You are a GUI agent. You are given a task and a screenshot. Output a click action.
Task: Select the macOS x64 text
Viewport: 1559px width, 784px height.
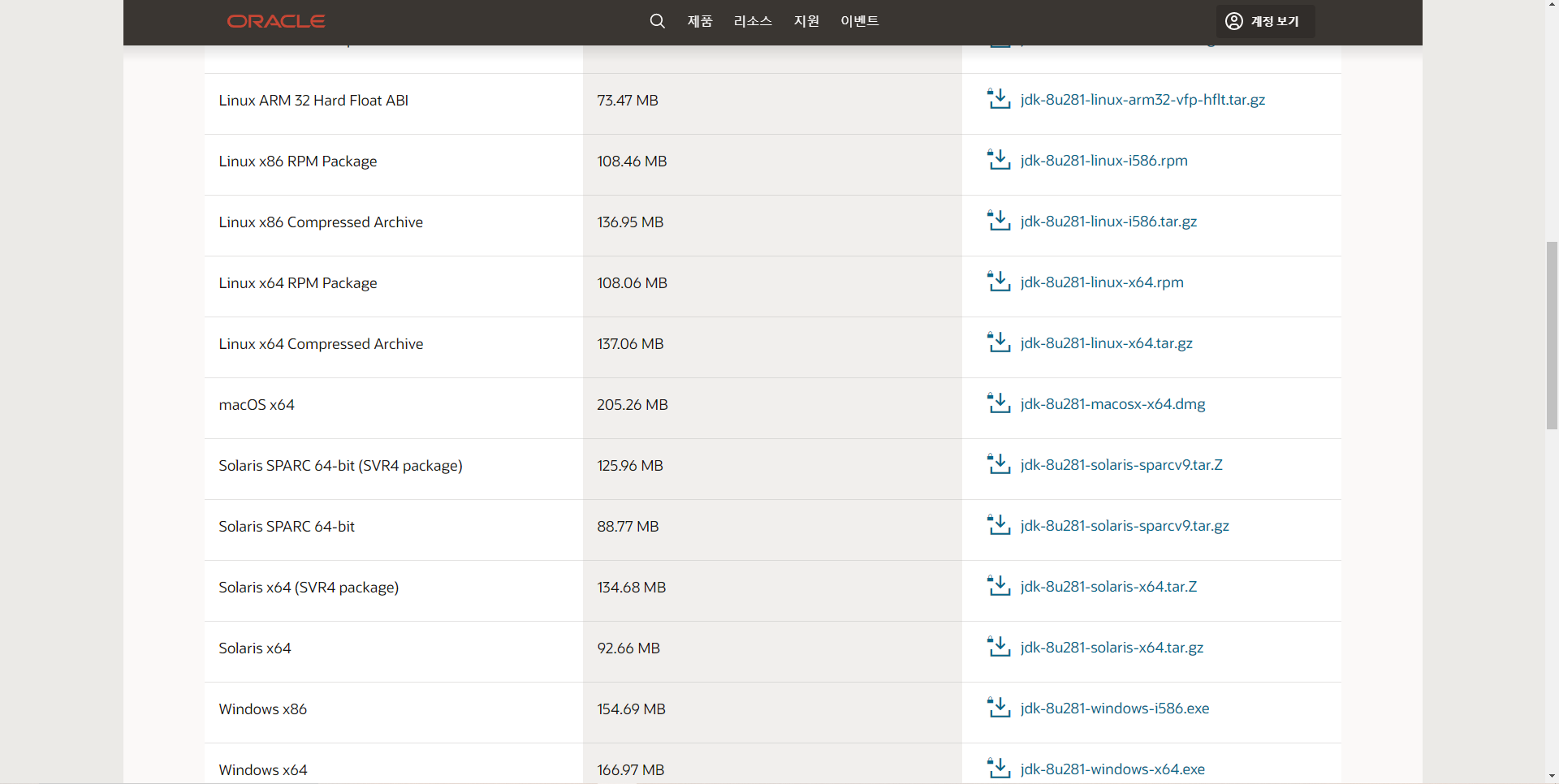[x=257, y=405]
